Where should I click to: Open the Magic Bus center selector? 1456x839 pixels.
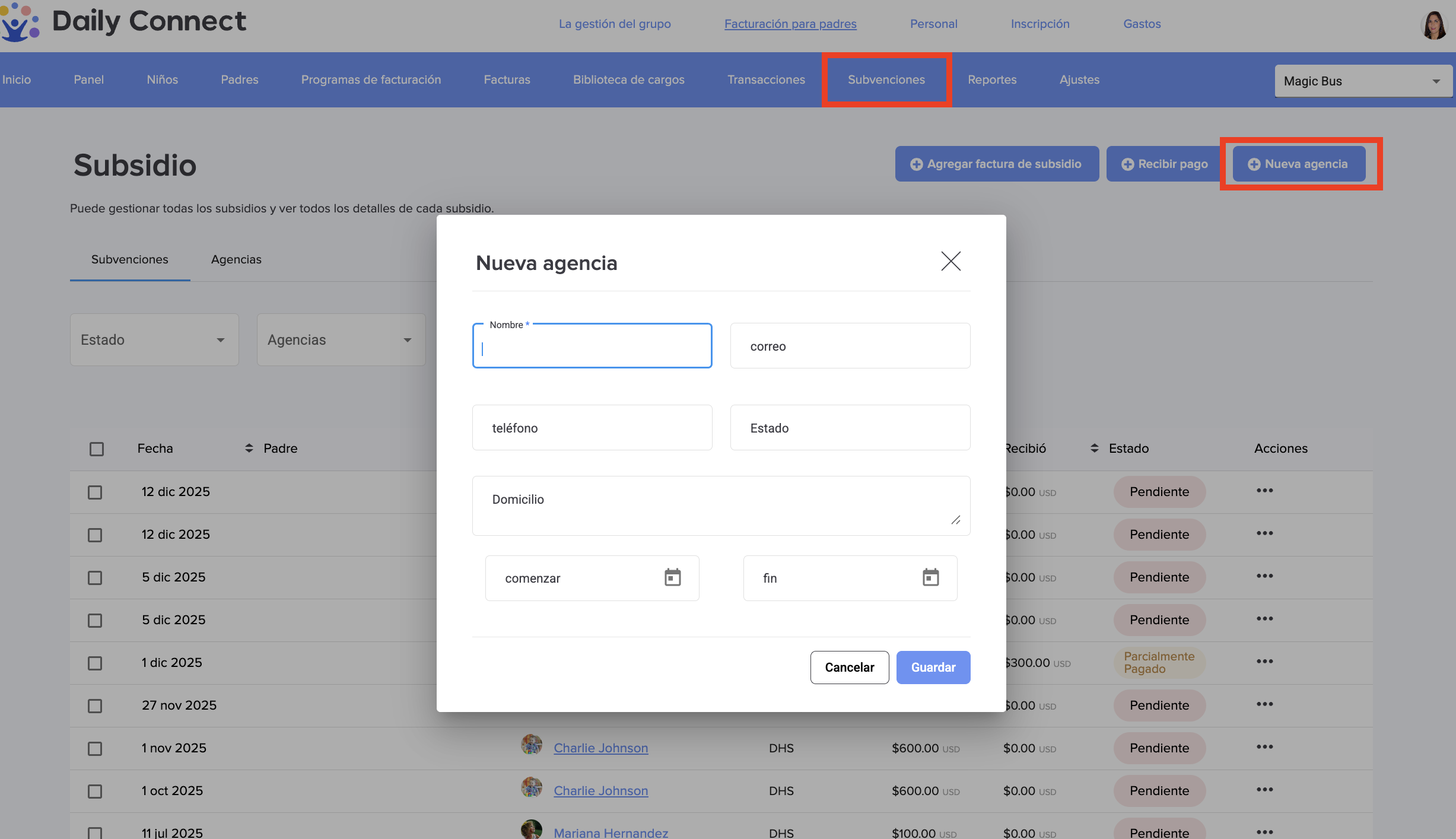(x=1362, y=81)
